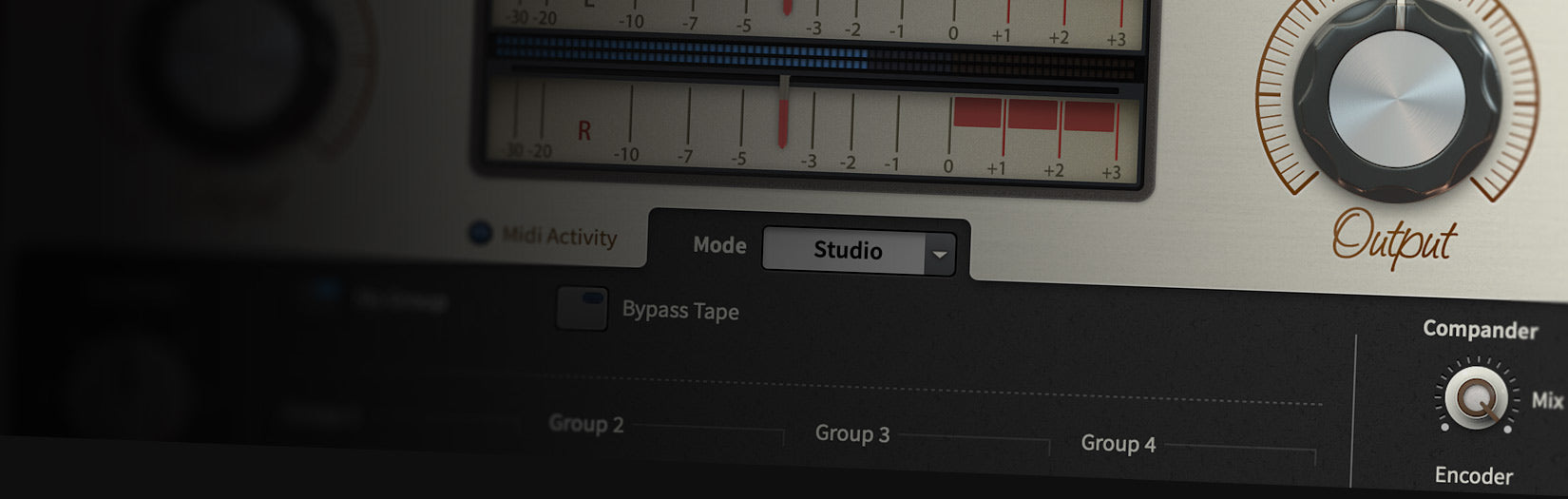1568x499 pixels.
Task: Click the cursive Output label
Action: [1394, 239]
